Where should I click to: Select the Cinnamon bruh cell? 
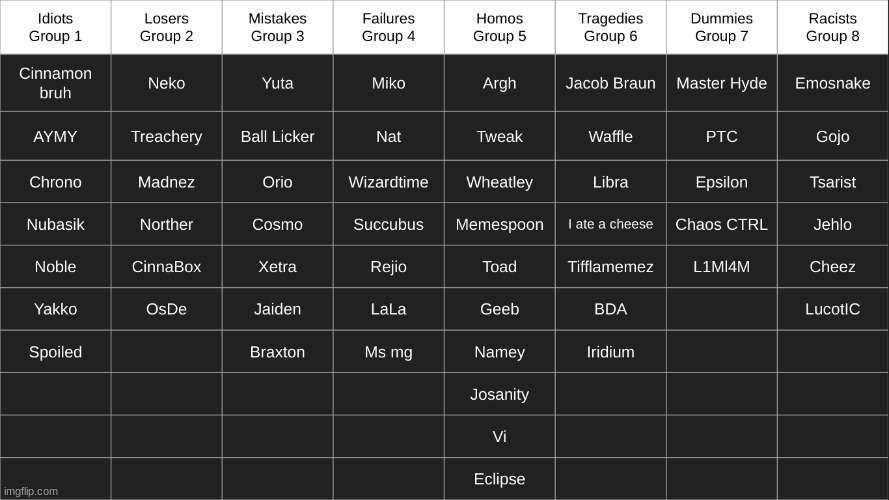pos(55,83)
